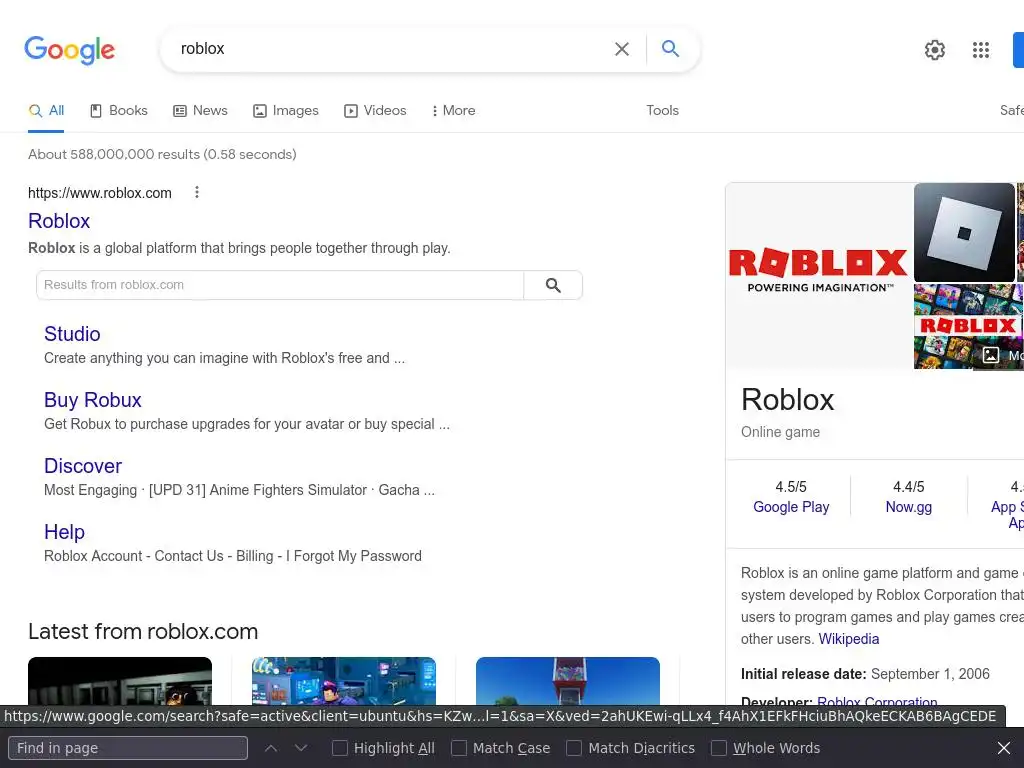The height and width of the screenshot is (768, 1024).
Task: Open the Roblox main result link
Action: 59,221
